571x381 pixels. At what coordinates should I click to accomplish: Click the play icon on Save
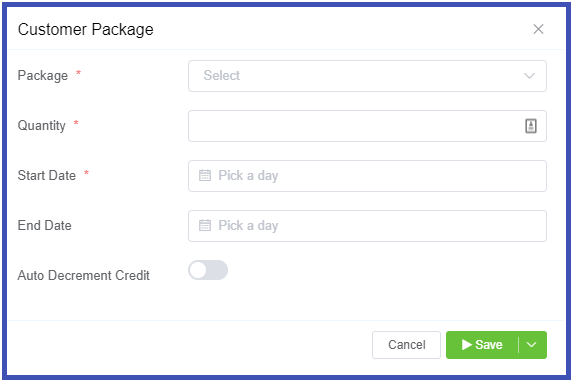[x=467, y=345]
